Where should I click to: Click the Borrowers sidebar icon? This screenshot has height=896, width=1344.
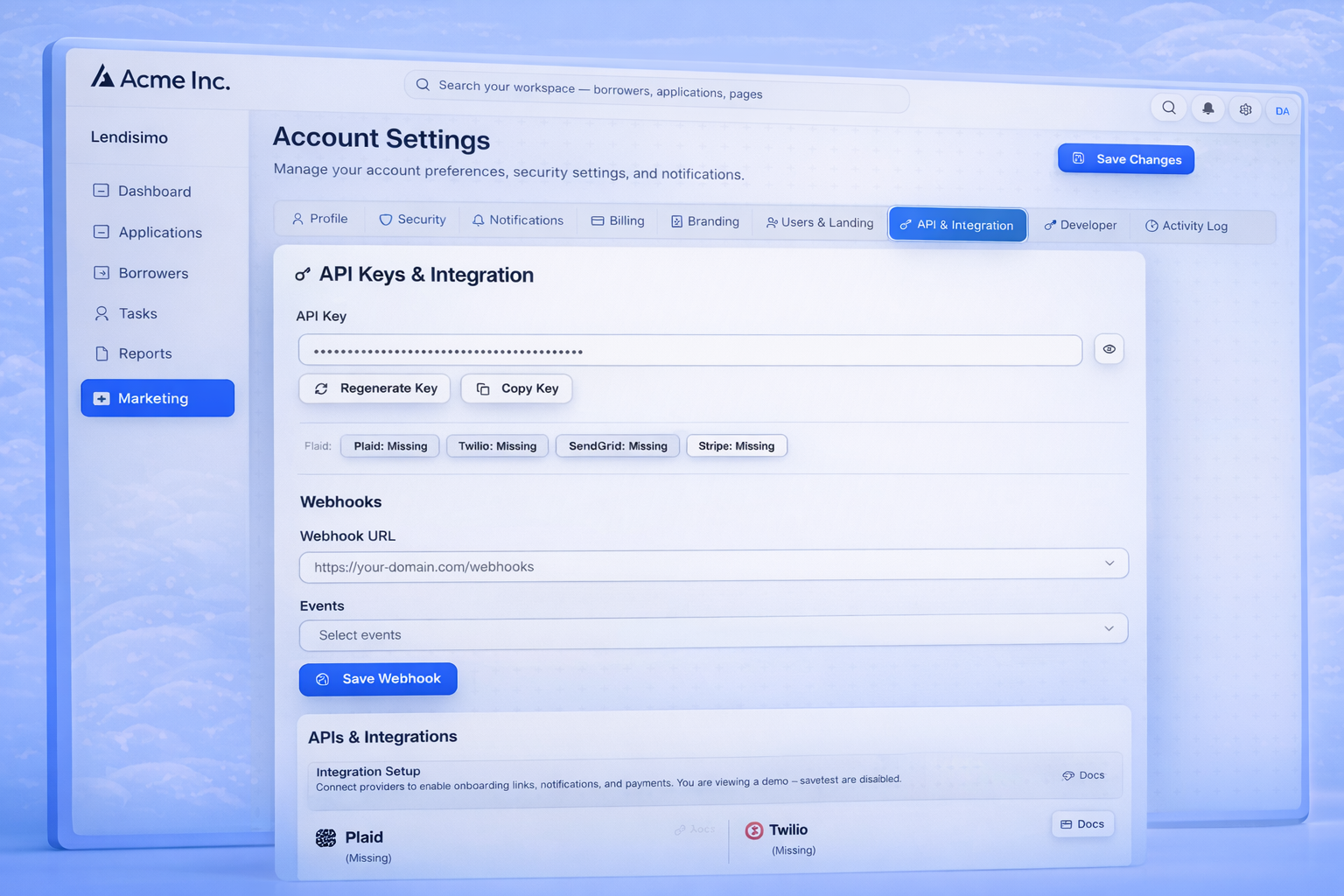tap(101, 272)
